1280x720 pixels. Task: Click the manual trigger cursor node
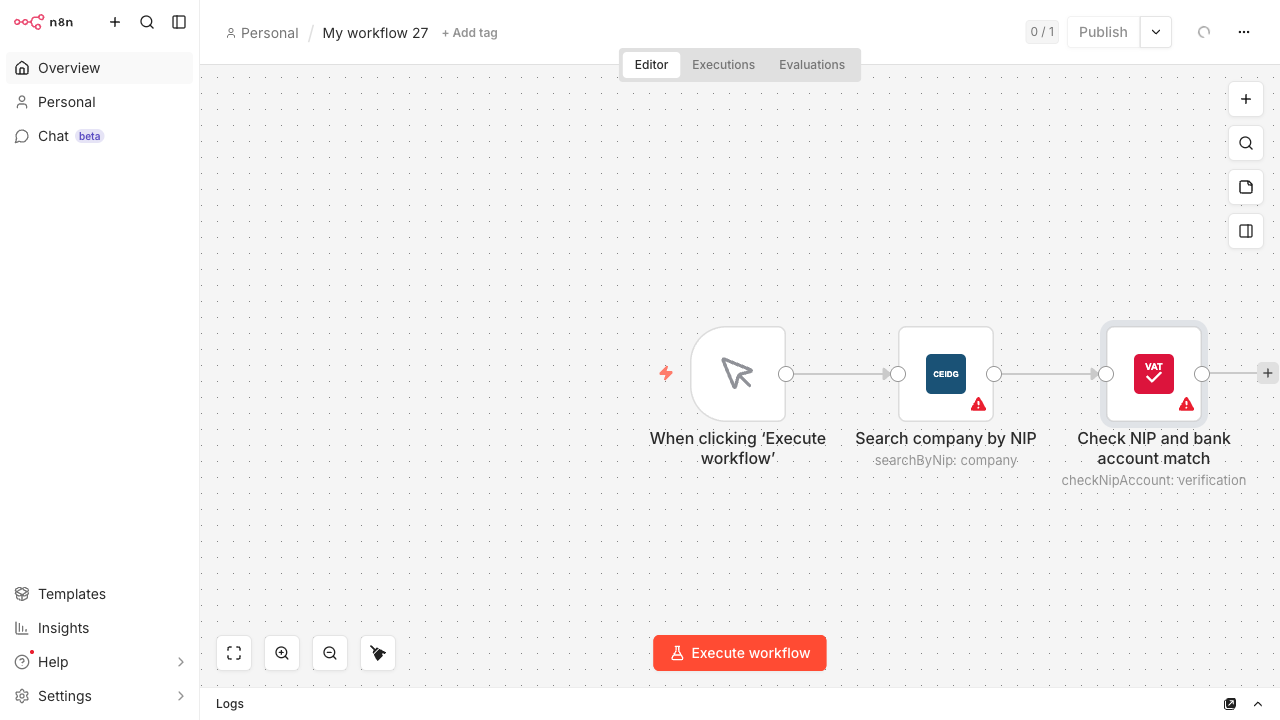point(737,374)
